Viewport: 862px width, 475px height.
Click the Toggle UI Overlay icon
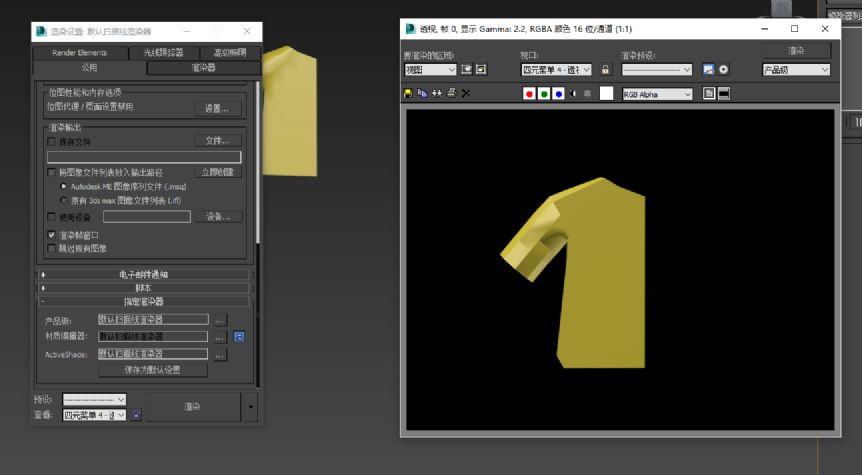[x=709, y=94]
